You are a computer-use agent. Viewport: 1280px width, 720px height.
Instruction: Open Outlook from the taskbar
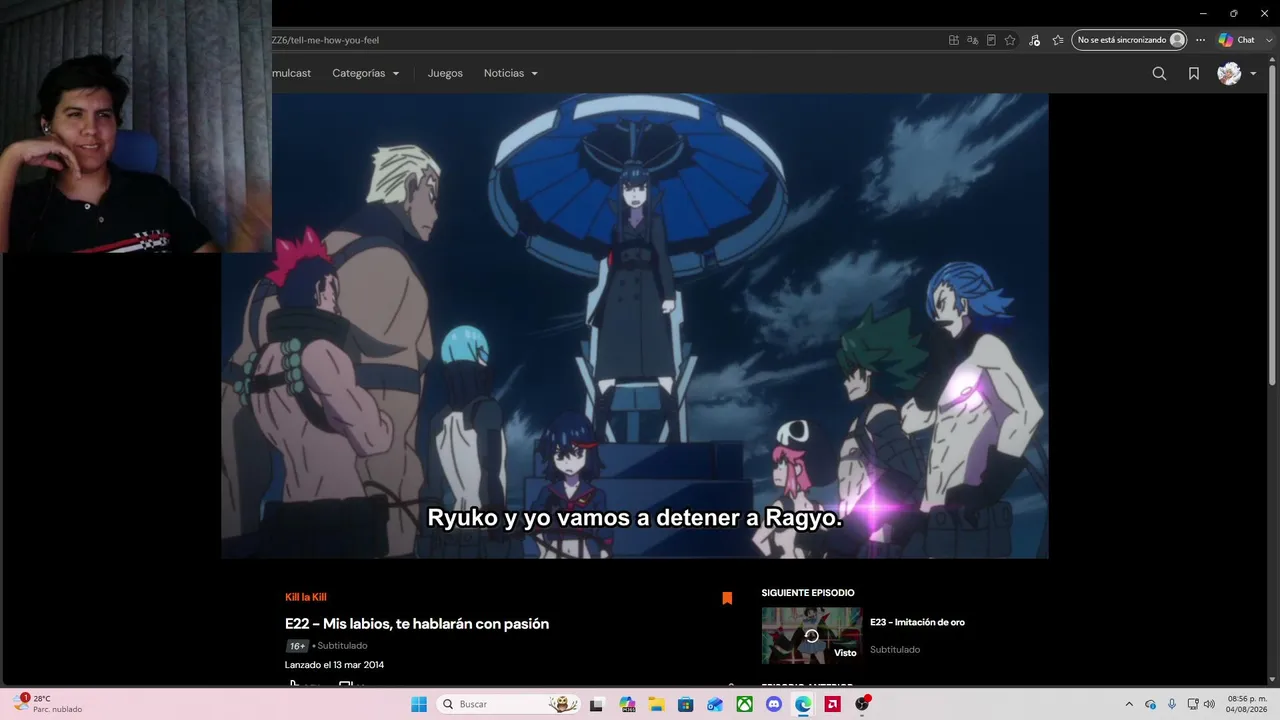pos(715,704)
